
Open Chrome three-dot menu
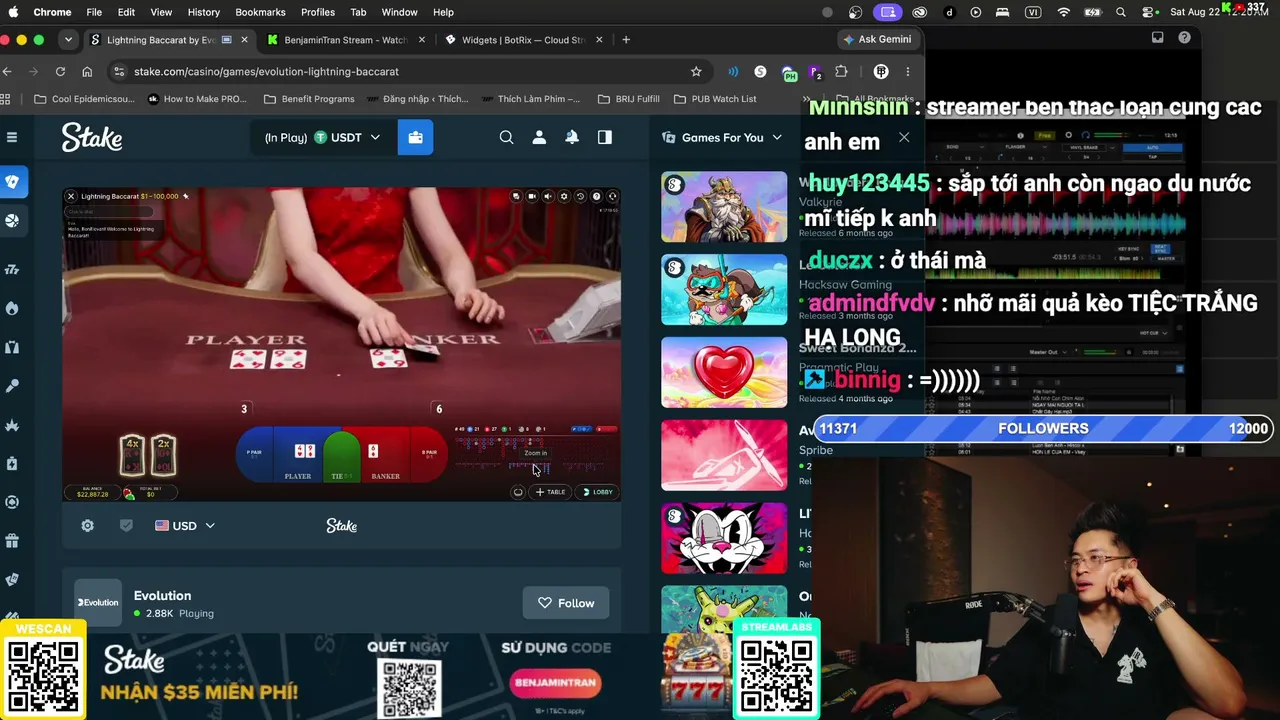coord(908,71)
